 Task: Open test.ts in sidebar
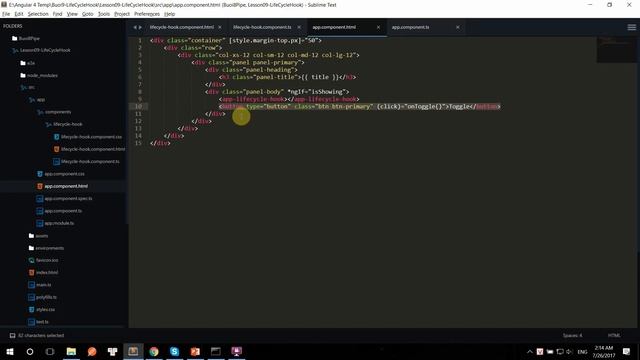(42, 322)
